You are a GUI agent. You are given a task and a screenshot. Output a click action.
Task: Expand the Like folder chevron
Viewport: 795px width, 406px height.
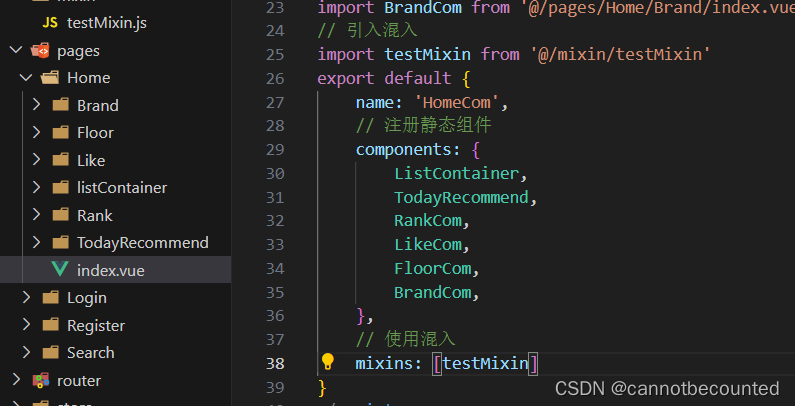tap(36, 160)
